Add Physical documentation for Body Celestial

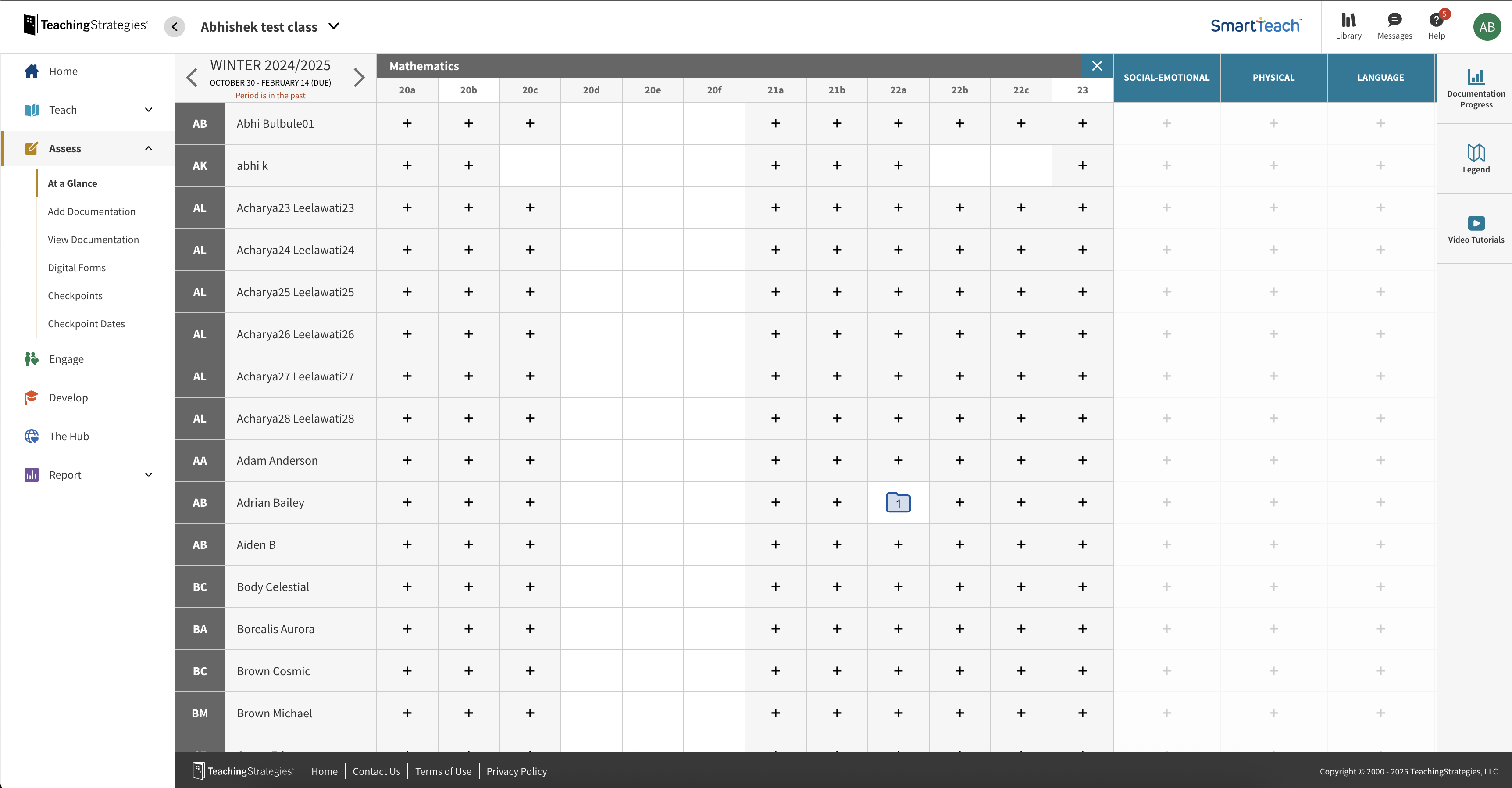tap(1274, 587)
